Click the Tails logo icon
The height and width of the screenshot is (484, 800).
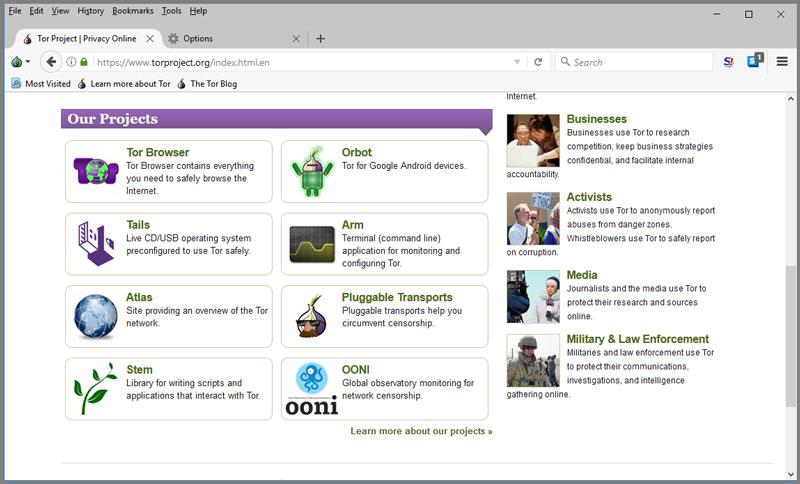coord(96,243)
